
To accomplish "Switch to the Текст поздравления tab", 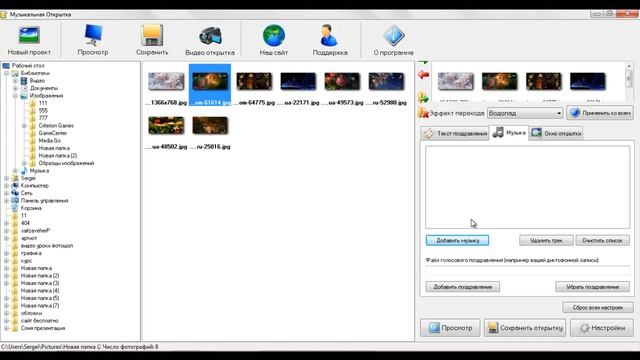I will point(455,133).
